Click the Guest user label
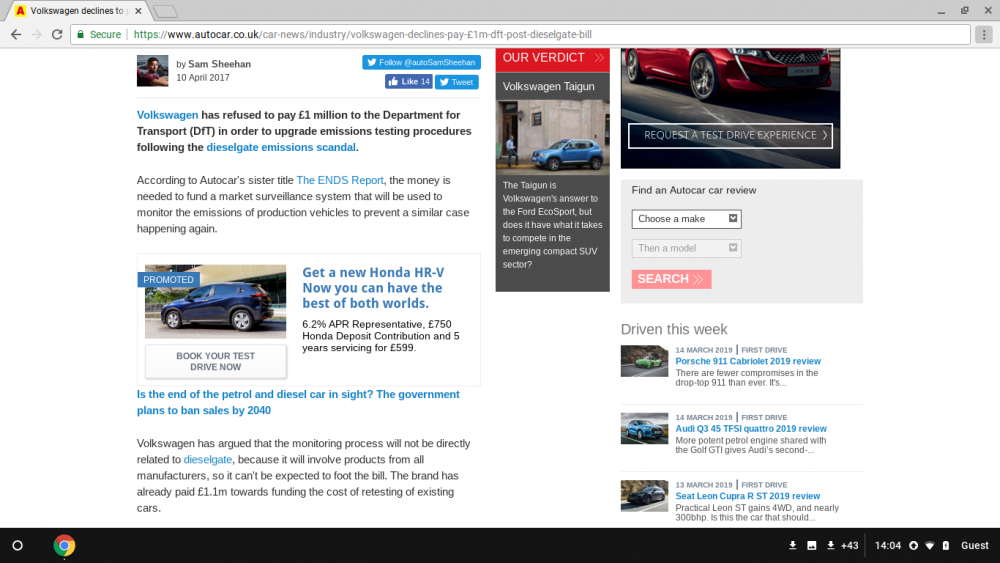The height and width of the screenshot is (563, 1000). pyautogui.click(x=974, y=546)
